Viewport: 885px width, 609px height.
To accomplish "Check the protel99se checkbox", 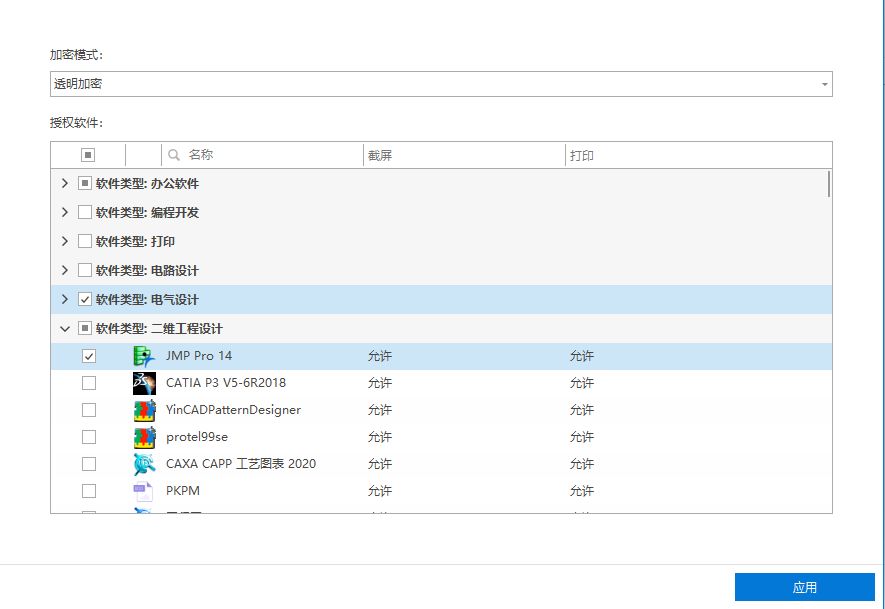I will coord(89,437).
